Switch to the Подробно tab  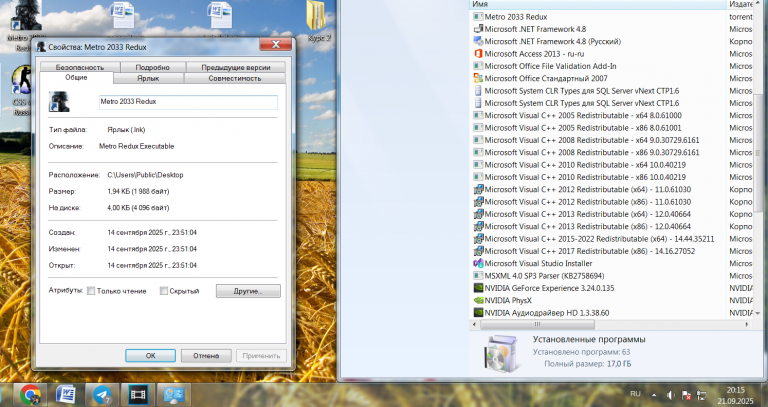coord(152,67)
